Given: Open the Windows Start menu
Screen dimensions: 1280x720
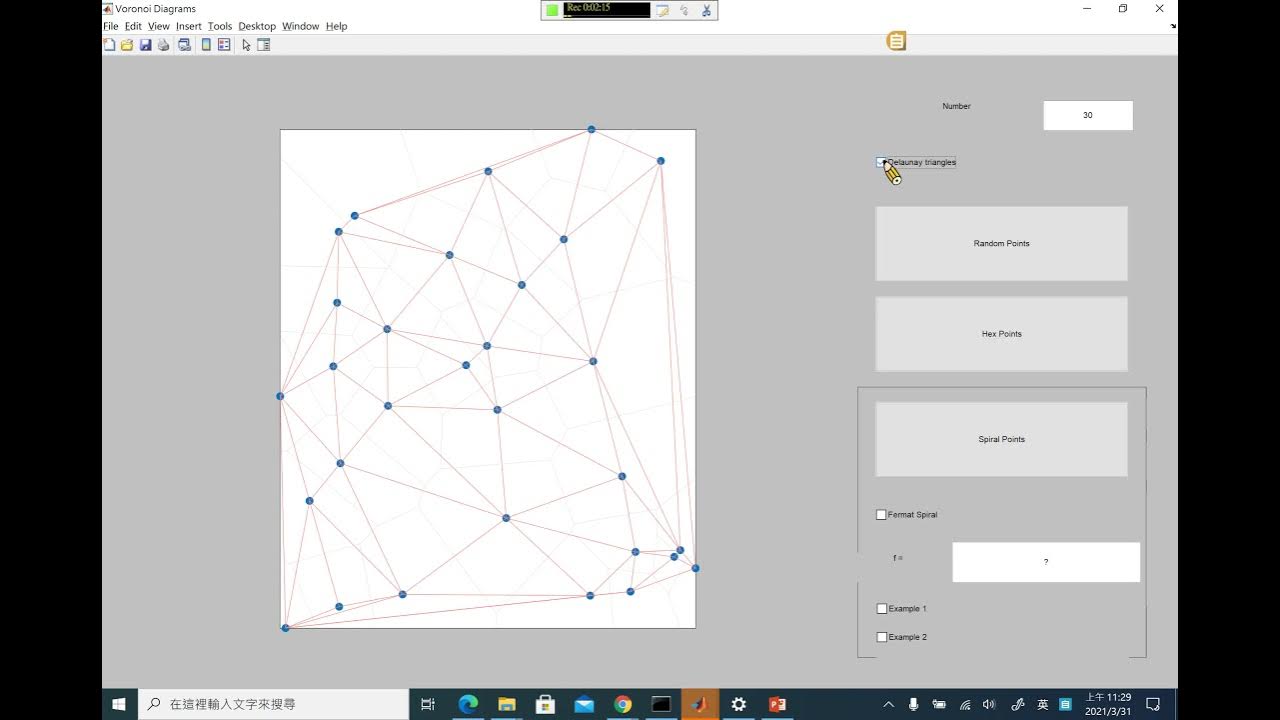Looking at the screenshot, I should pyautogui.click(x=119, y=704).
